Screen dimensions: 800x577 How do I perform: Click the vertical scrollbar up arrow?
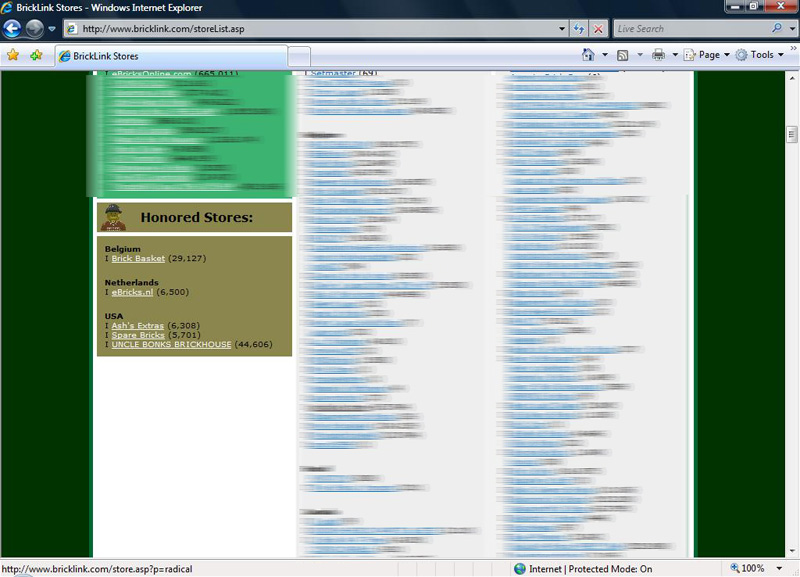(792, 79)
